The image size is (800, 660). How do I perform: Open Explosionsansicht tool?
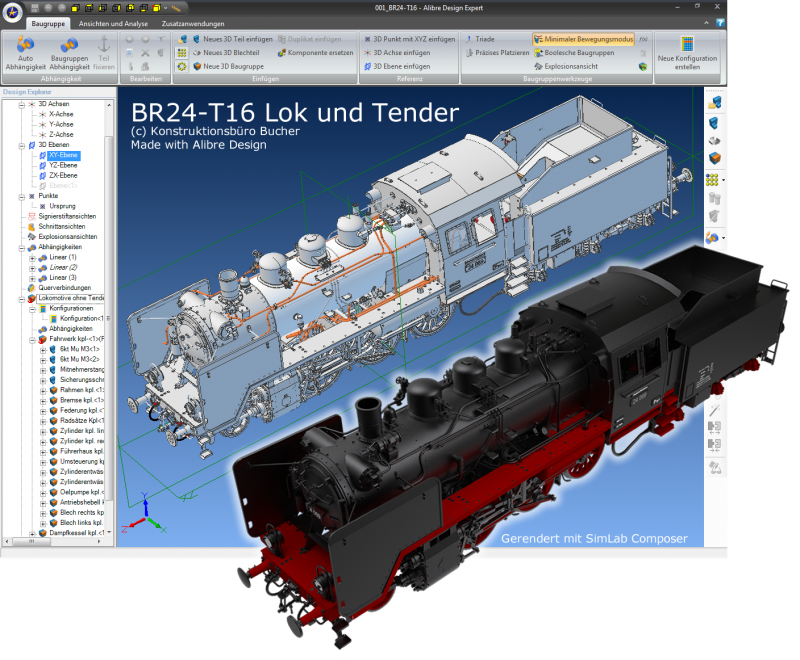point(566,66)
